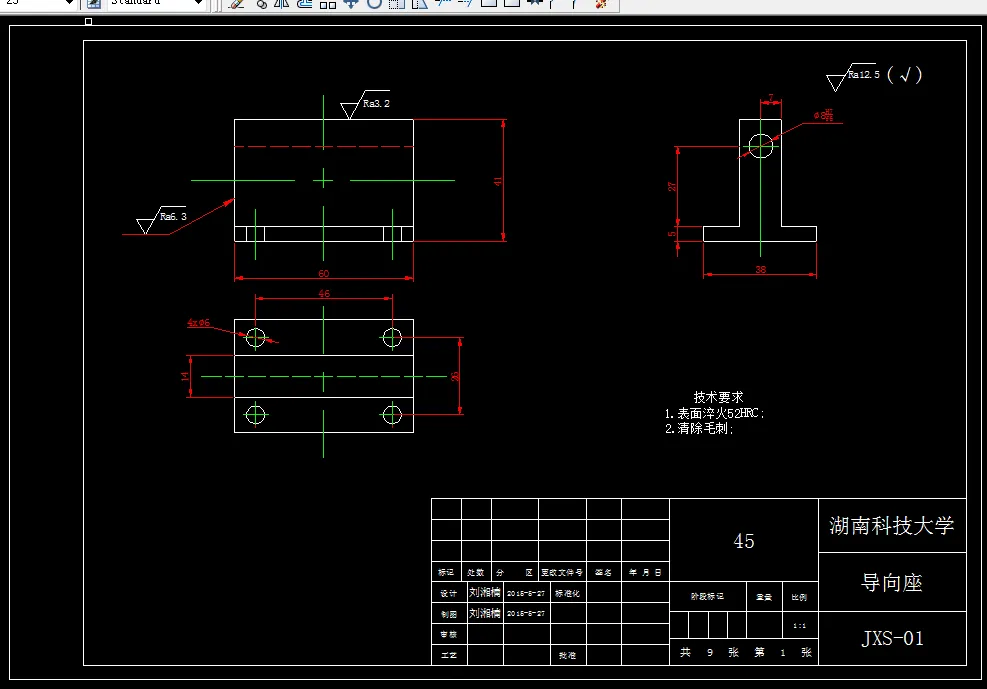Select the Array tool
This screenshot has height=689, width=987.
coord(327,3)
